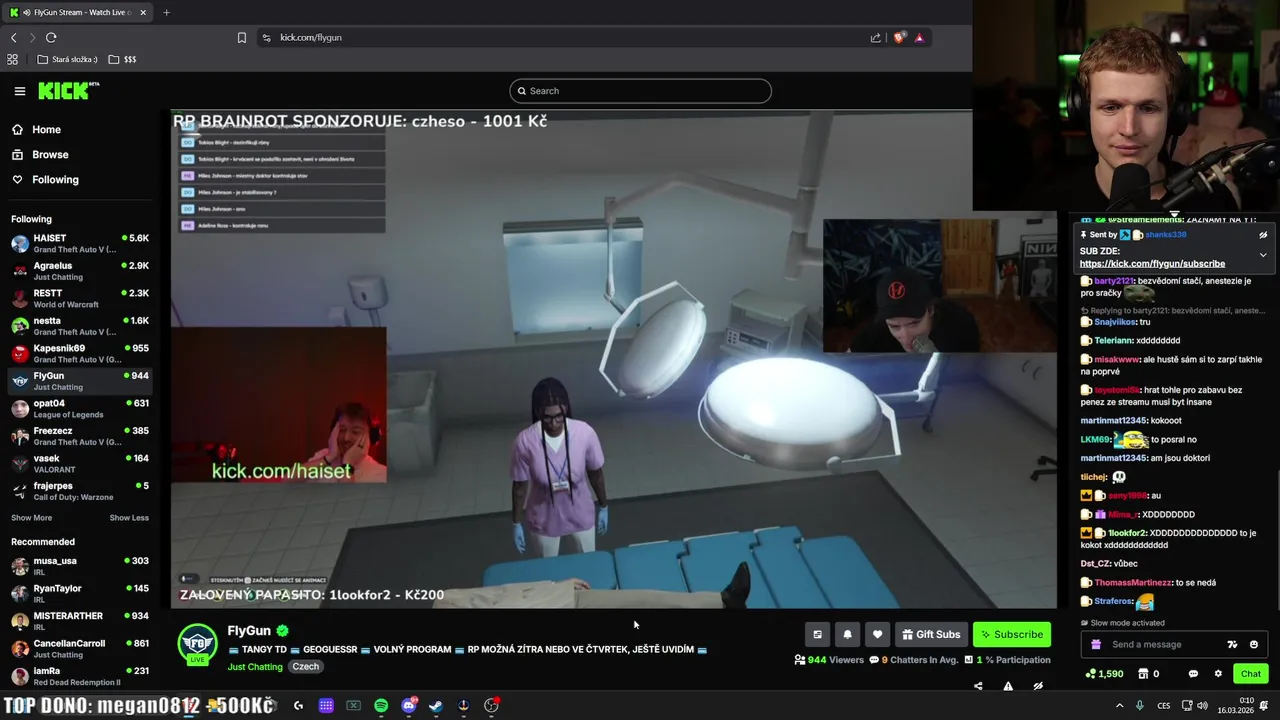This screenshot has width=1280, height=720.
Task: Click the Gift Subs button
Action: pos(930,634)
